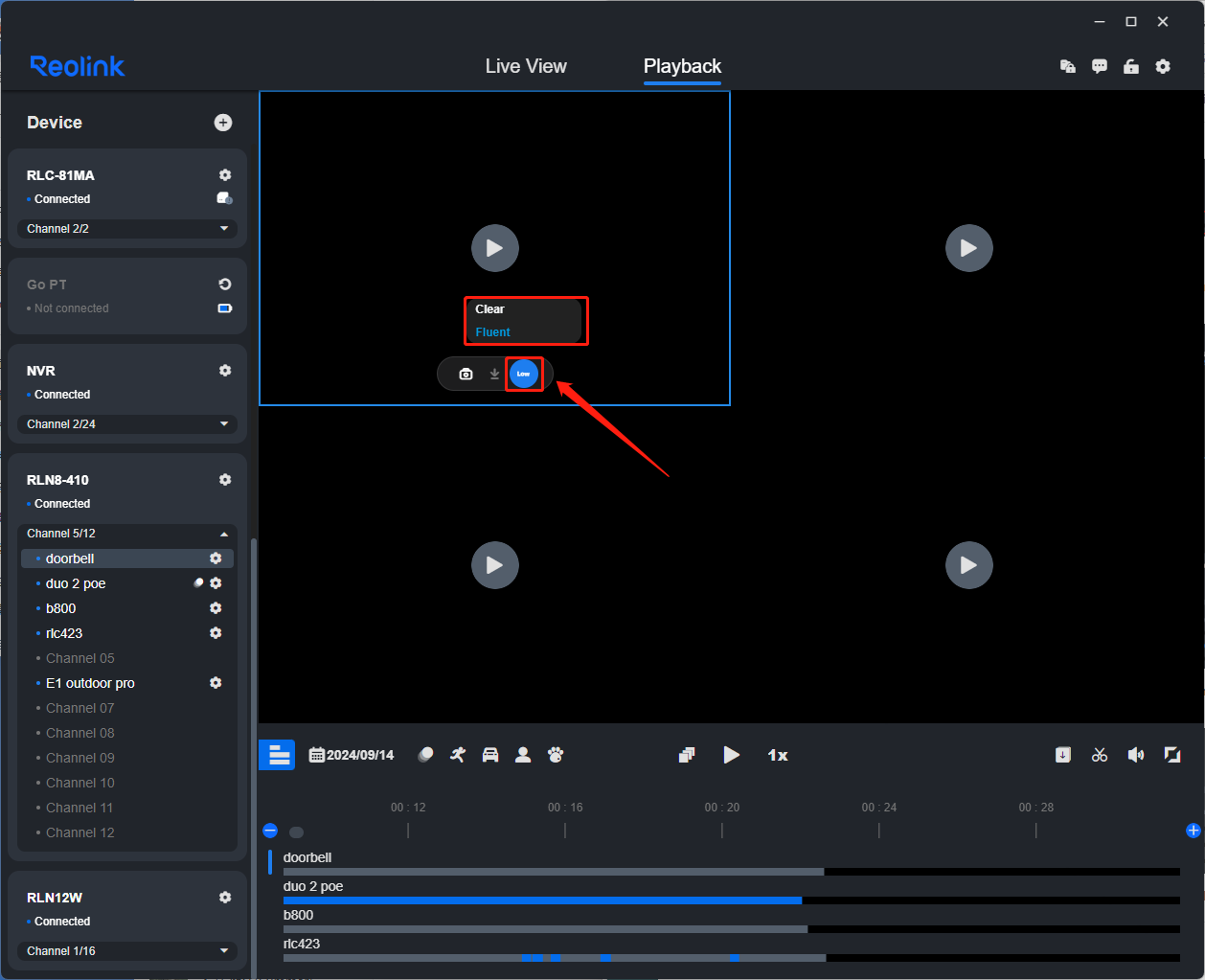This screenshot has width=1205, height=980.
Task: Toggle the Low stream quality button
Action: click(x=524, y=374)
